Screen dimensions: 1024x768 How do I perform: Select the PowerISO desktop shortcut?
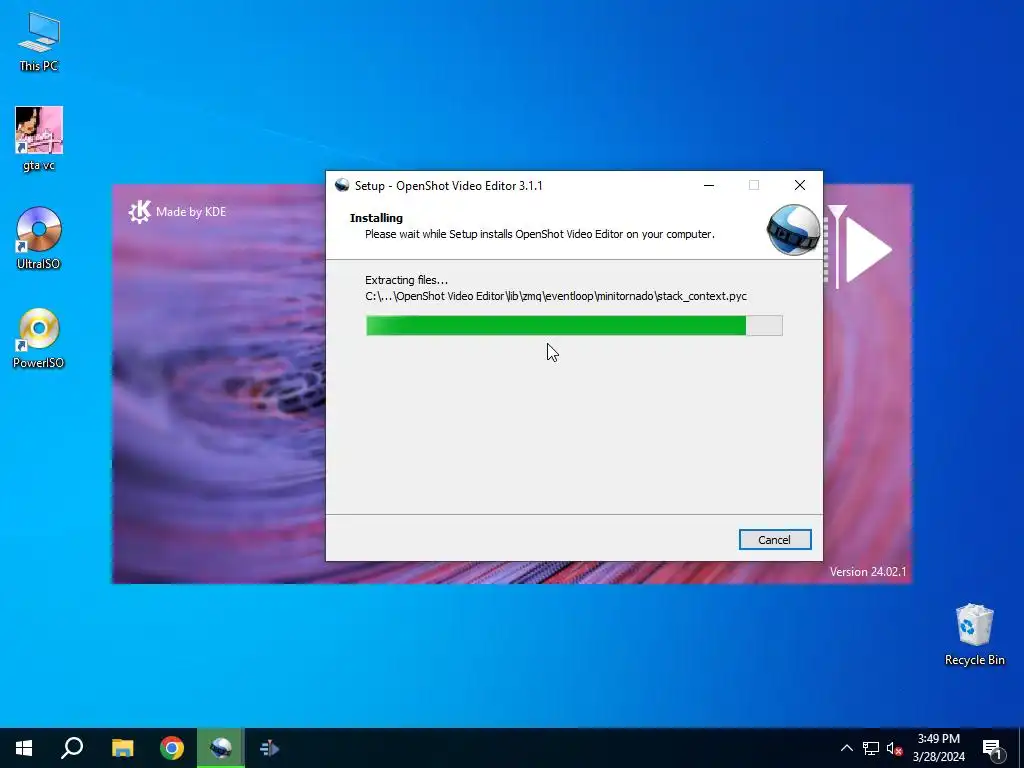pos(39,338)
